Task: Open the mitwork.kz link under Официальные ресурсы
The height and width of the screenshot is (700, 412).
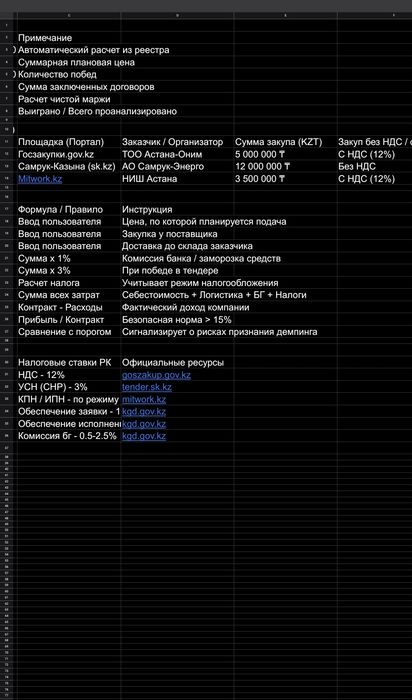Action: [x=144, y=400]
